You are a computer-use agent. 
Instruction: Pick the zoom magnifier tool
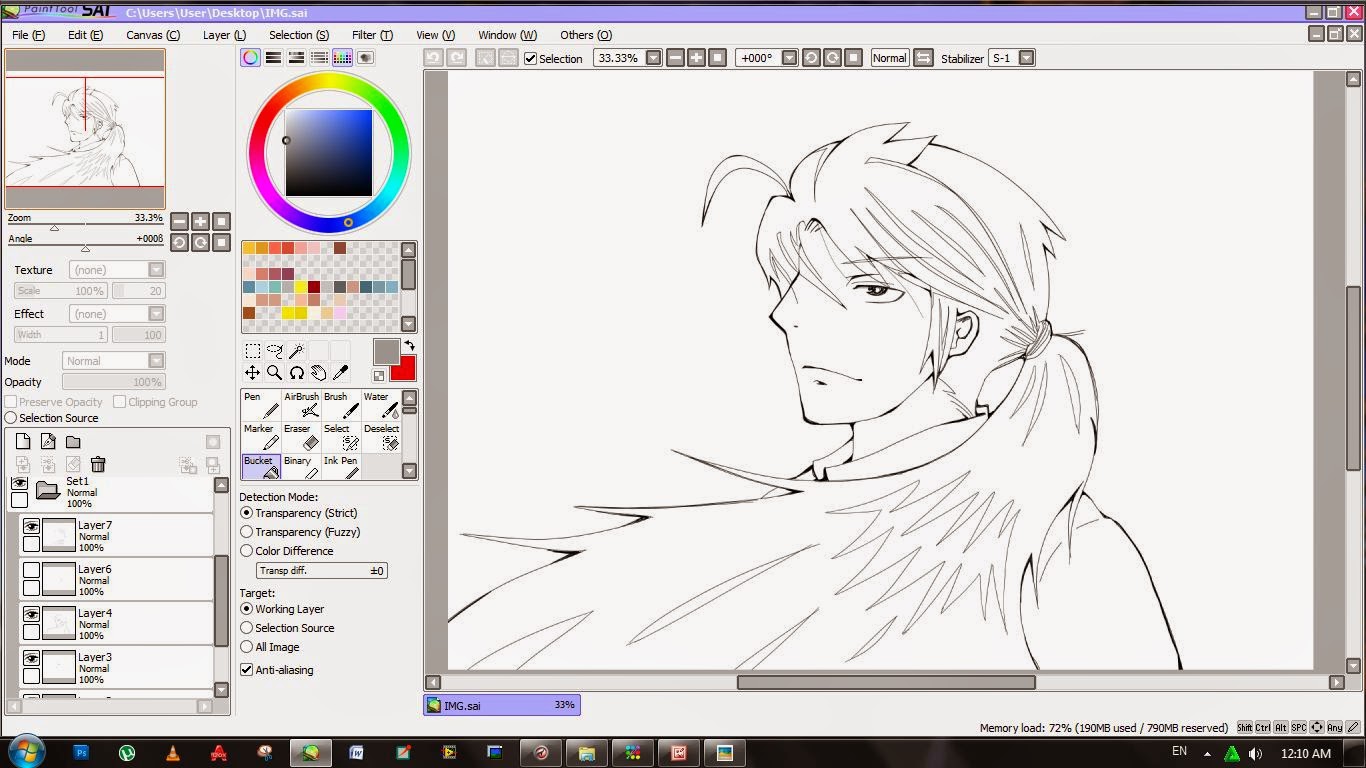(x=275, y=373)
